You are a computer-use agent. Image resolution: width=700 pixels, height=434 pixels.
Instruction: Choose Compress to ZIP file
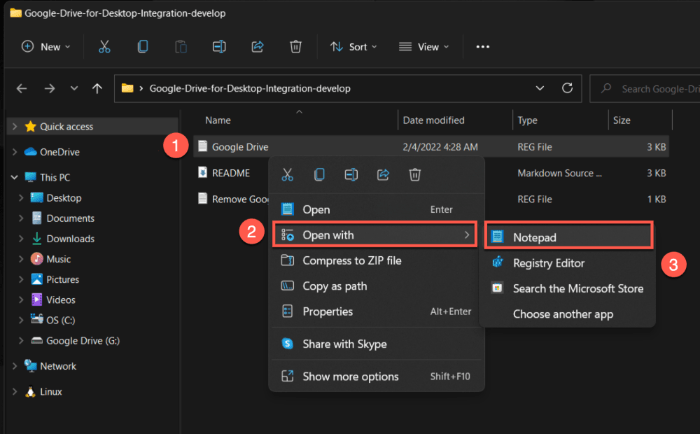pos(376,260)
